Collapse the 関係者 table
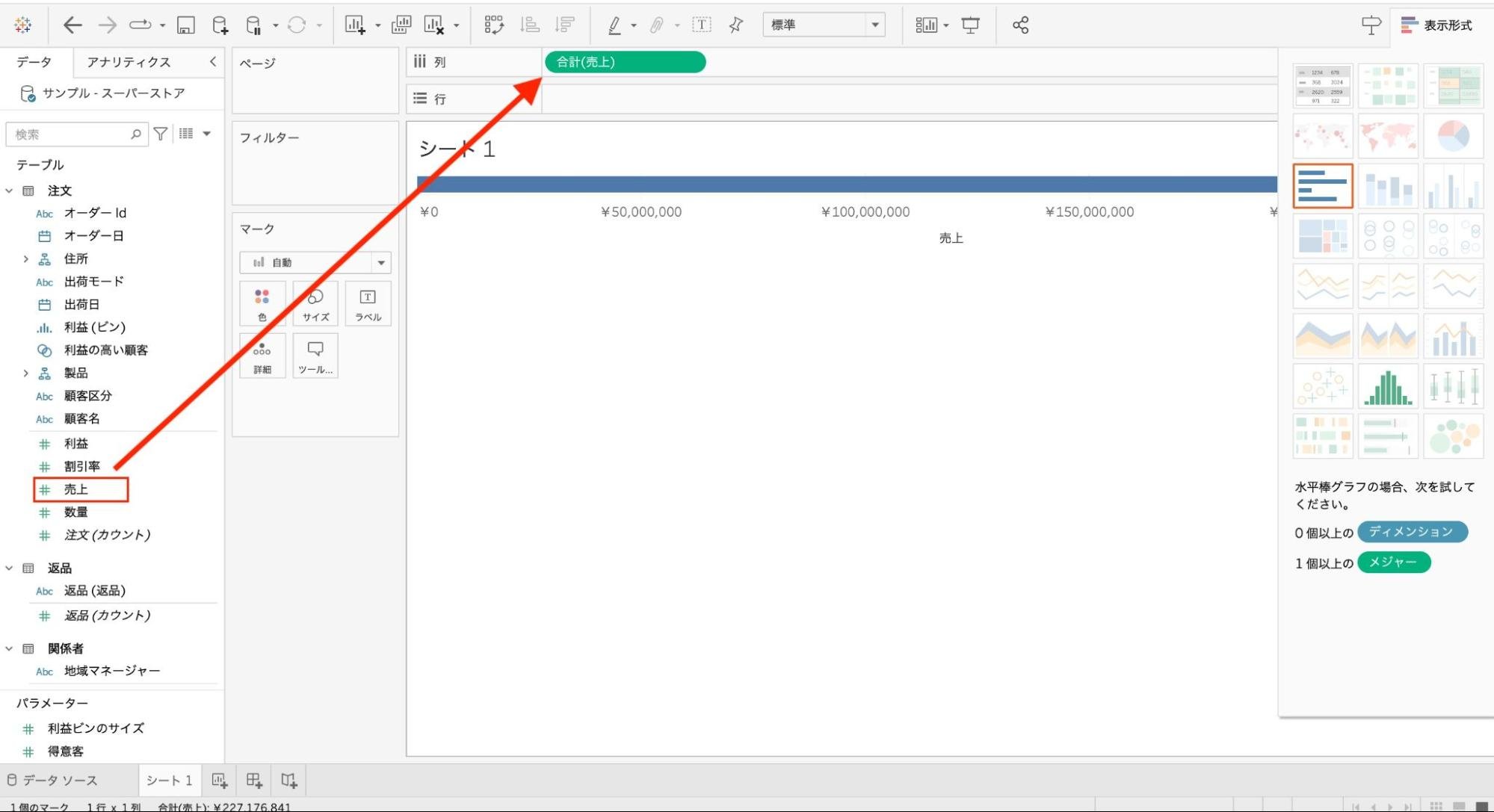 click(x=9, y=648)
